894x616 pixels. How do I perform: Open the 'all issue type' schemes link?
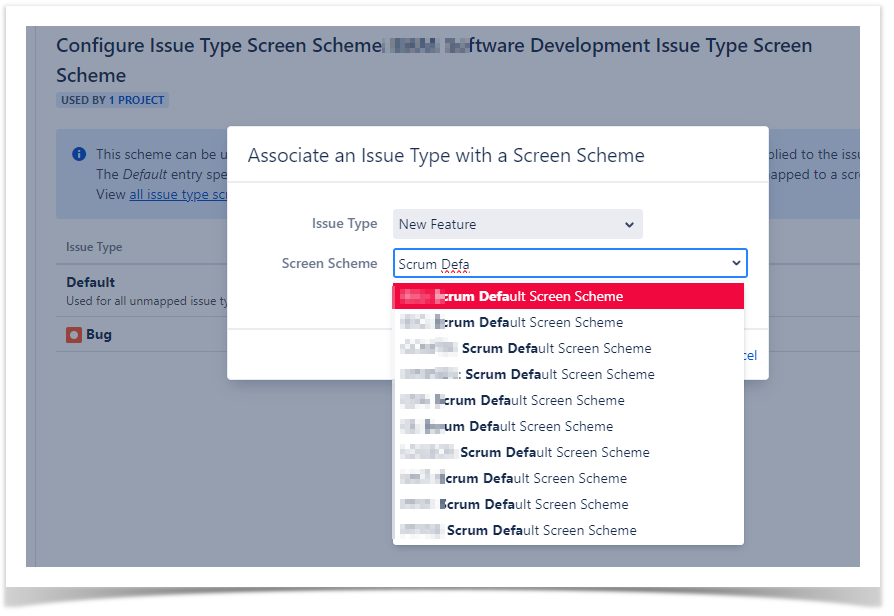178,194
